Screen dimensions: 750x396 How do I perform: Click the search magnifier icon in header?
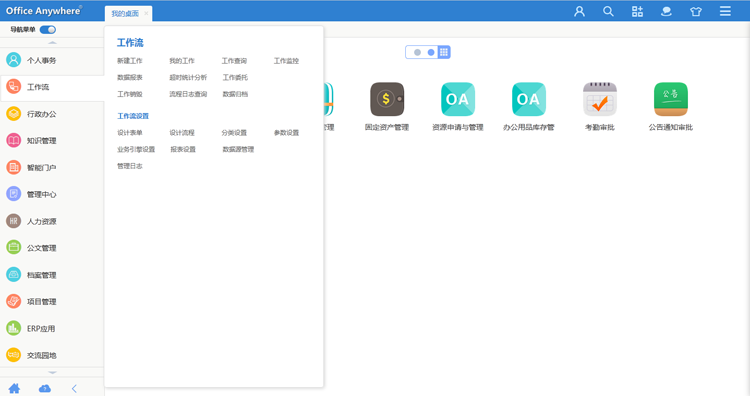point(608,11)
